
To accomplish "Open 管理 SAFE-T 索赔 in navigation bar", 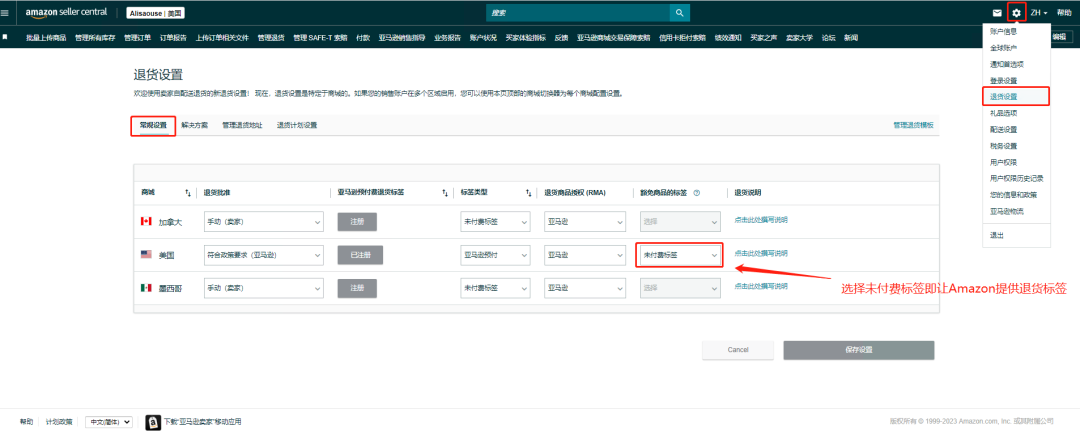I will click(320, 38).
